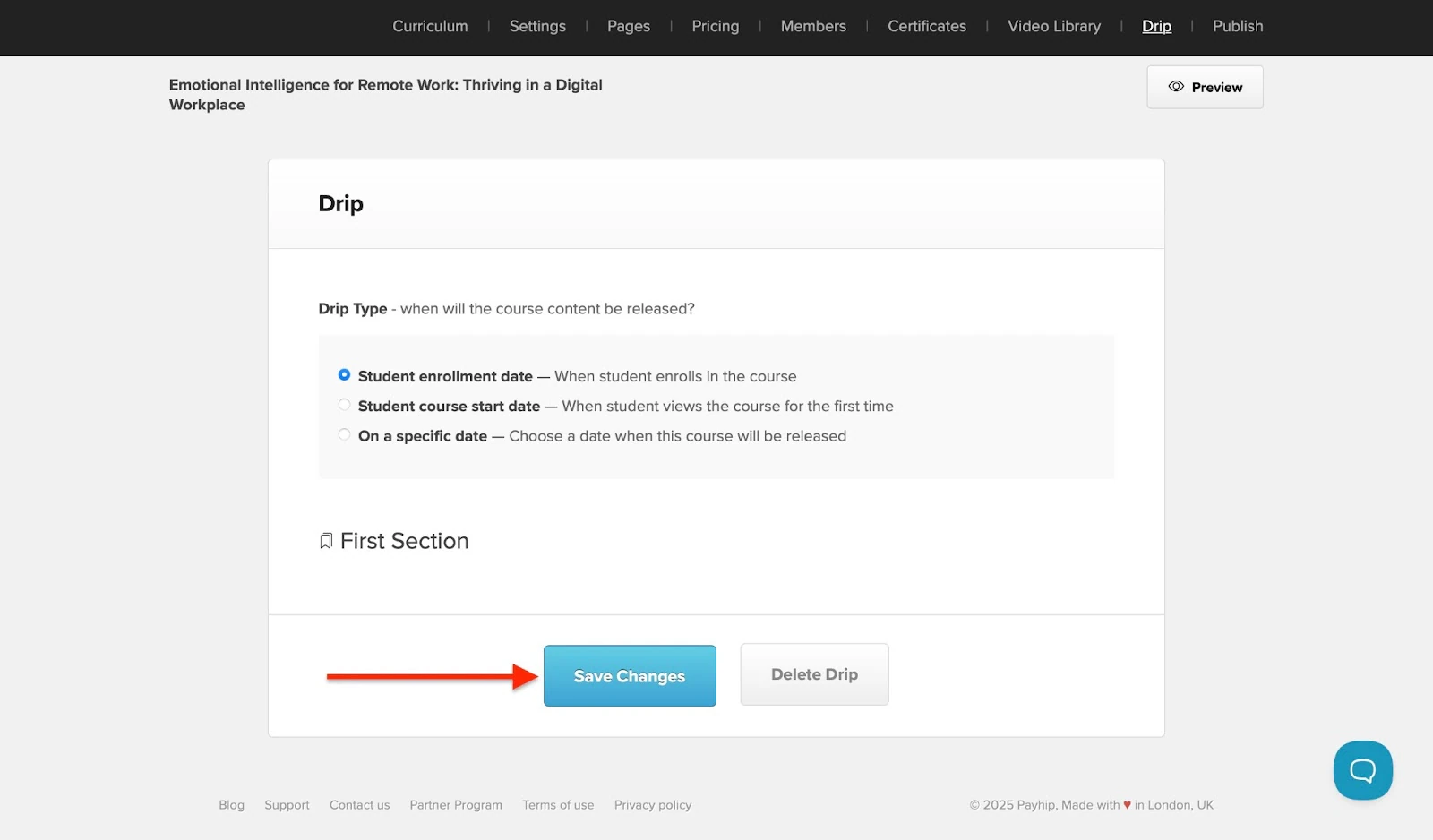
Task: Switch to the Pages tab
Action: (x=629, y=26)
